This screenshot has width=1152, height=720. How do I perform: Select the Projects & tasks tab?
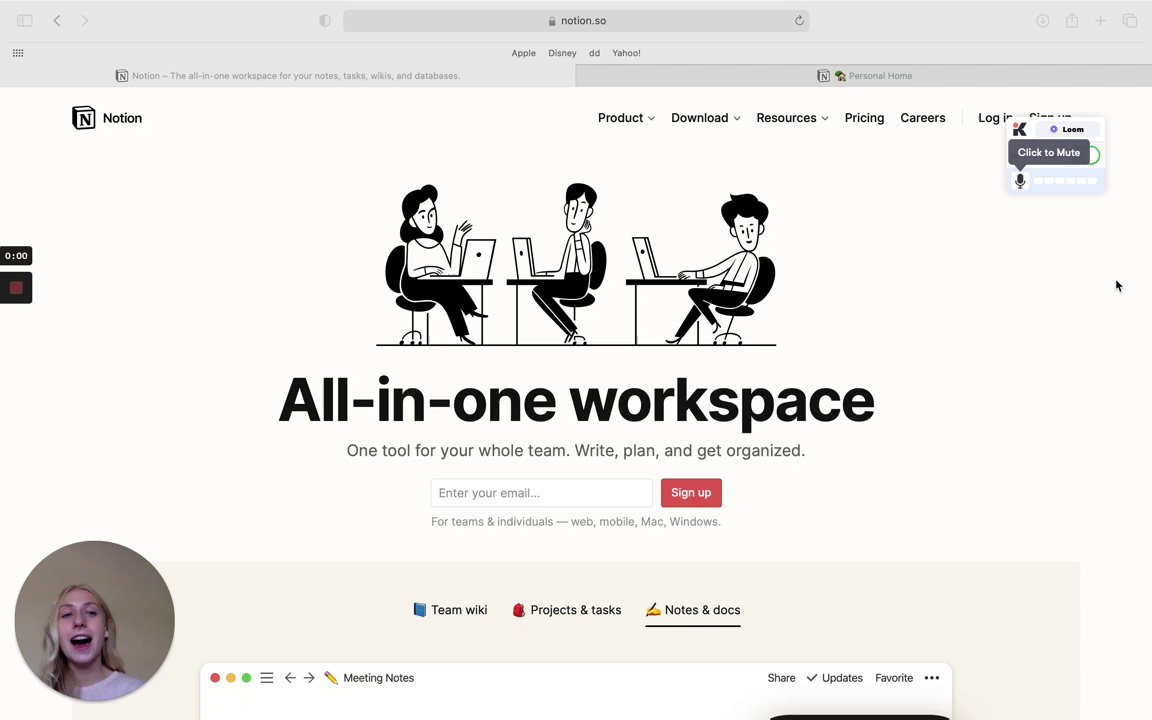coord(566,610)
